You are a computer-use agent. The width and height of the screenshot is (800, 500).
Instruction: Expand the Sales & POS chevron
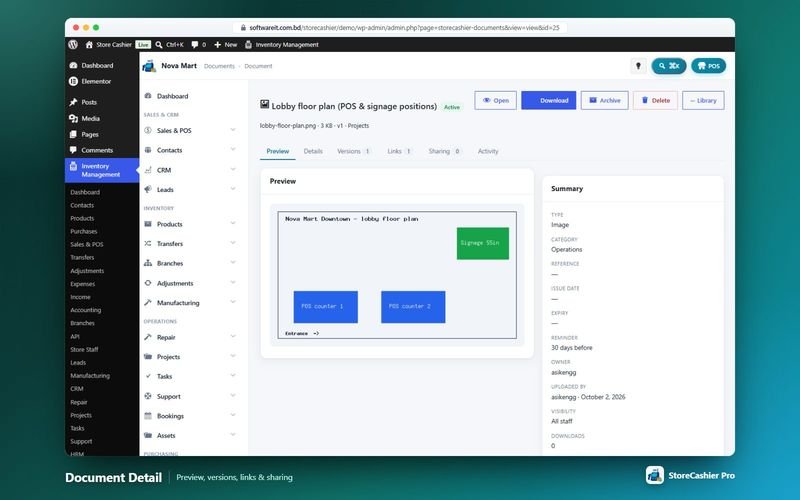233,130
